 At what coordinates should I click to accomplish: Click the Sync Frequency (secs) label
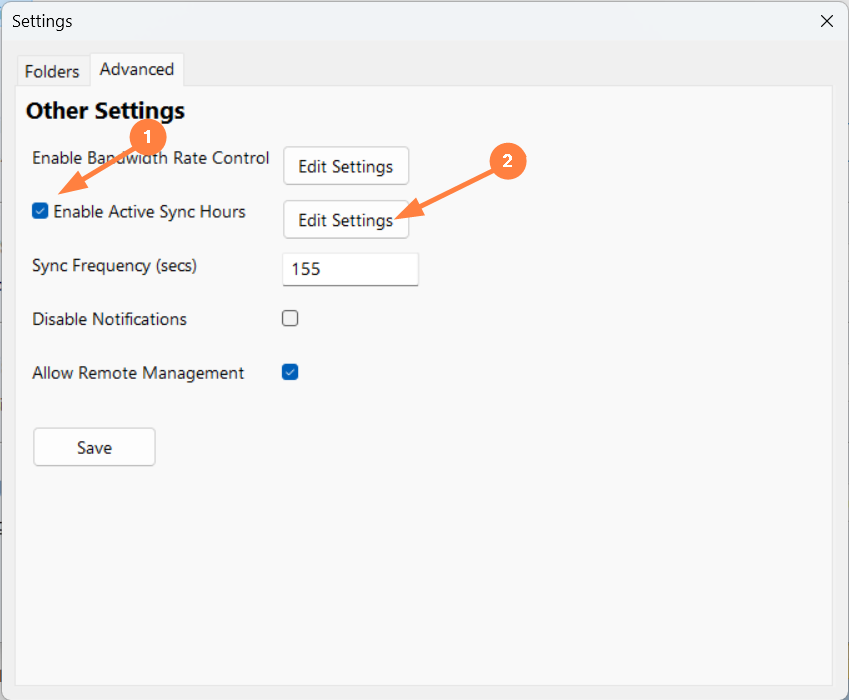[114, 266]
